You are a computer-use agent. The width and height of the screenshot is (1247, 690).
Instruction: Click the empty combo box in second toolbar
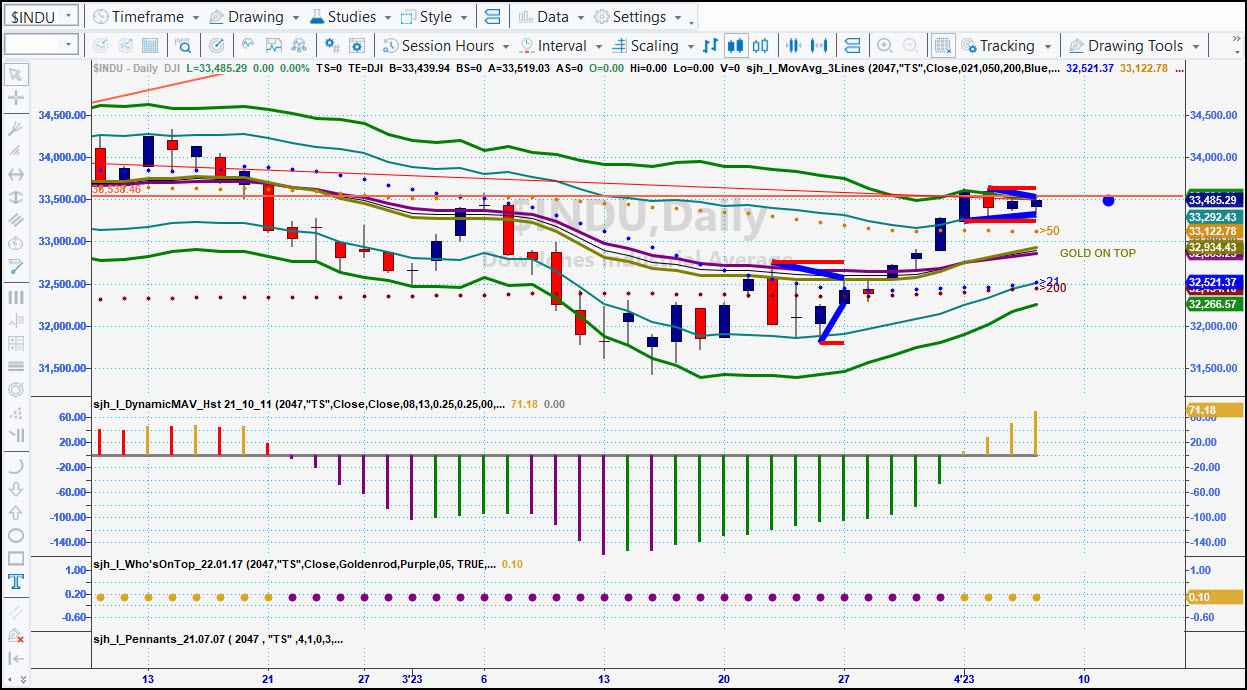tap(41, 45)
